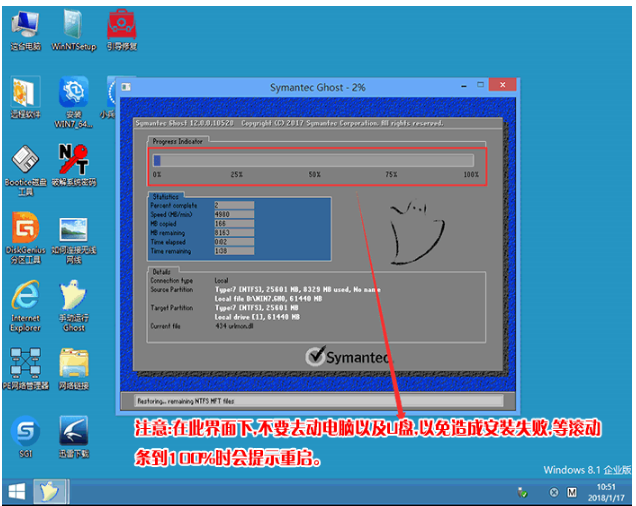Launch the 破解系统密码 NT key icon
Image resolution: width=636 pixels, height=506 pixels.
(x=74, y=166)
